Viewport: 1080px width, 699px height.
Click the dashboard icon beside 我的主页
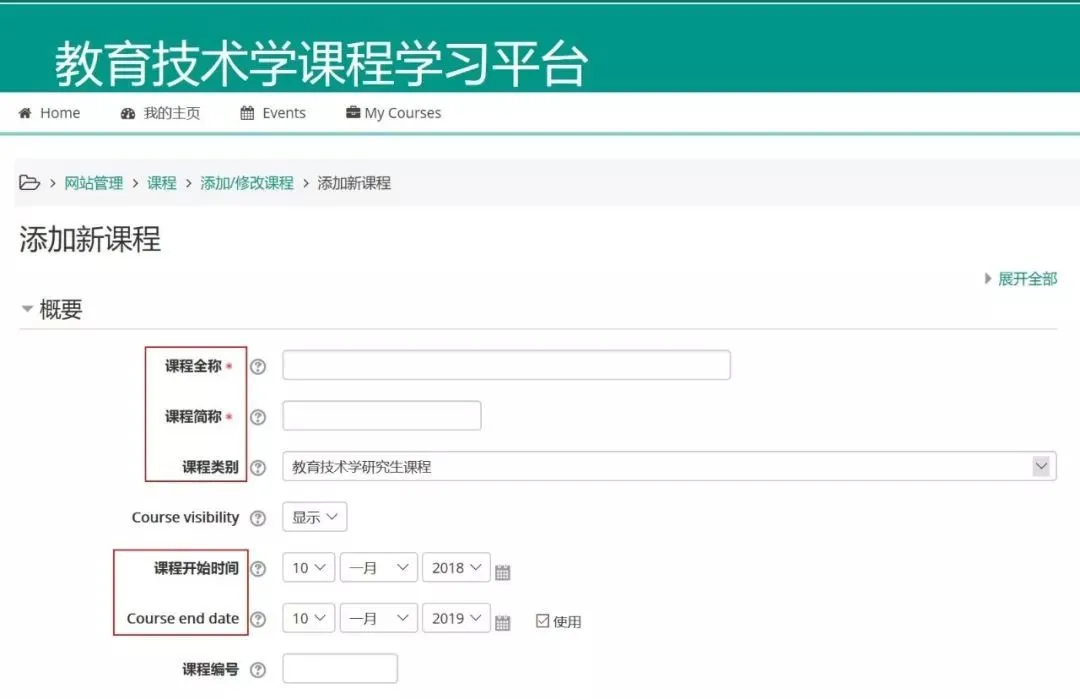127,113
